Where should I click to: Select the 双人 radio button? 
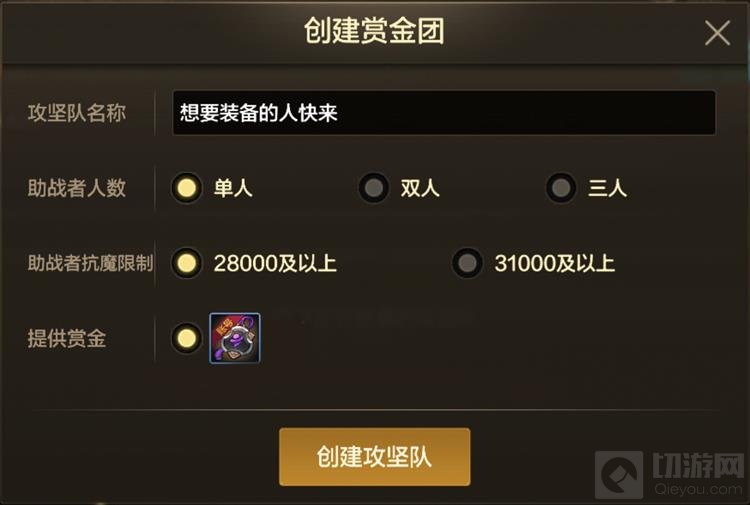[374, 188]
